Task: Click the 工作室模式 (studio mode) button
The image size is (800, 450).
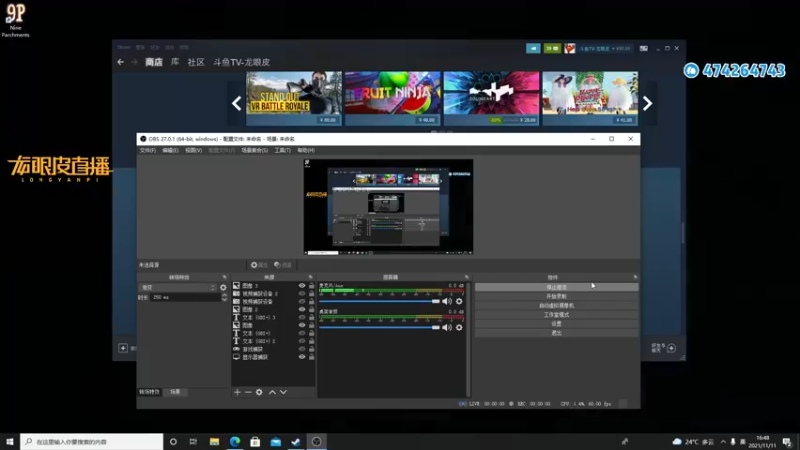Action: click(556, 315)
